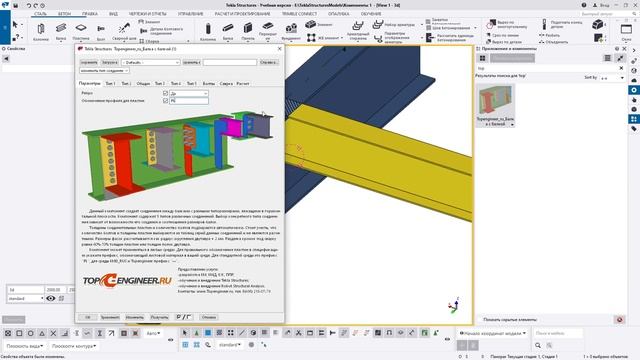
Task: Toggle the checkbox toggle button in dialog footer
Action: click(x=184, y=317)
